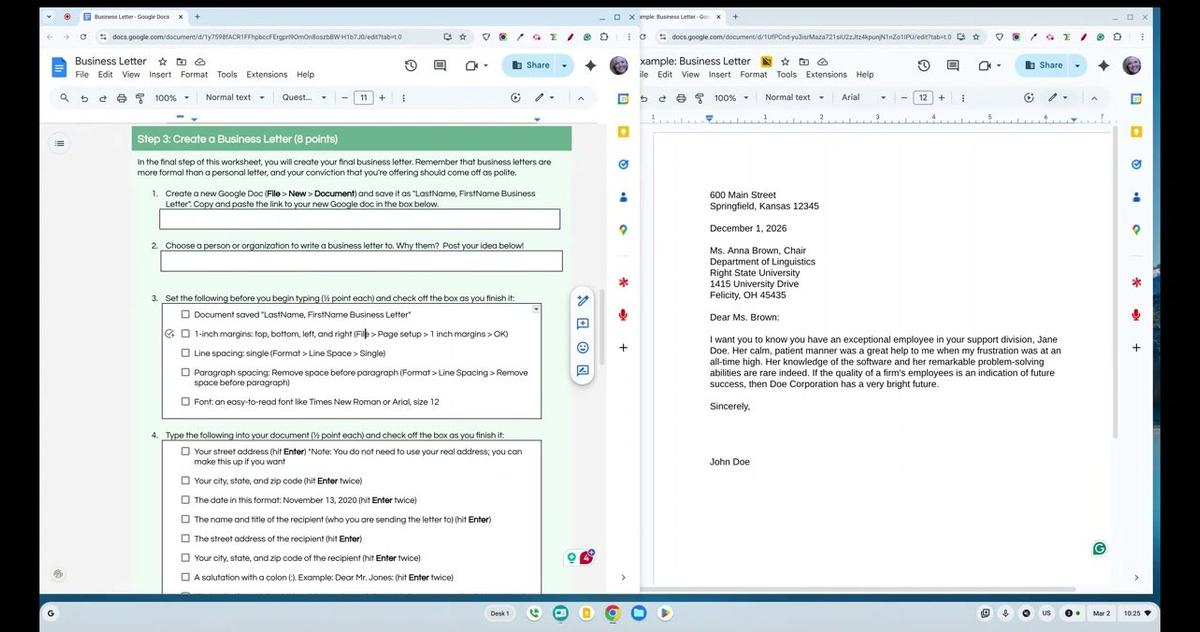This screenshot has width=1200, height=632.
Task: Open the Share button dropdown arrow
Action: point(564,64)
